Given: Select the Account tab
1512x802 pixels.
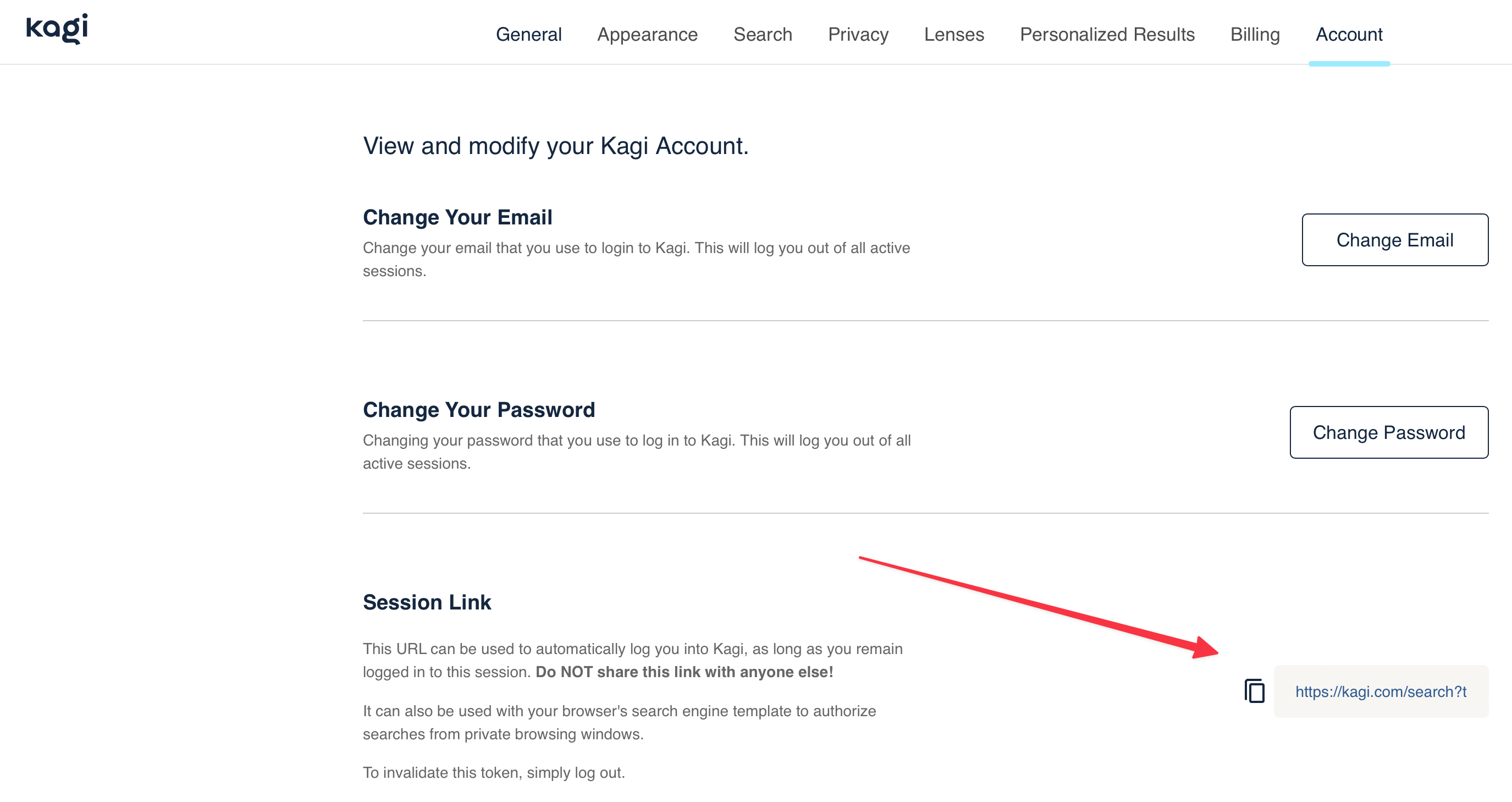Looking at the screenshot, I should pos(1348,34).
